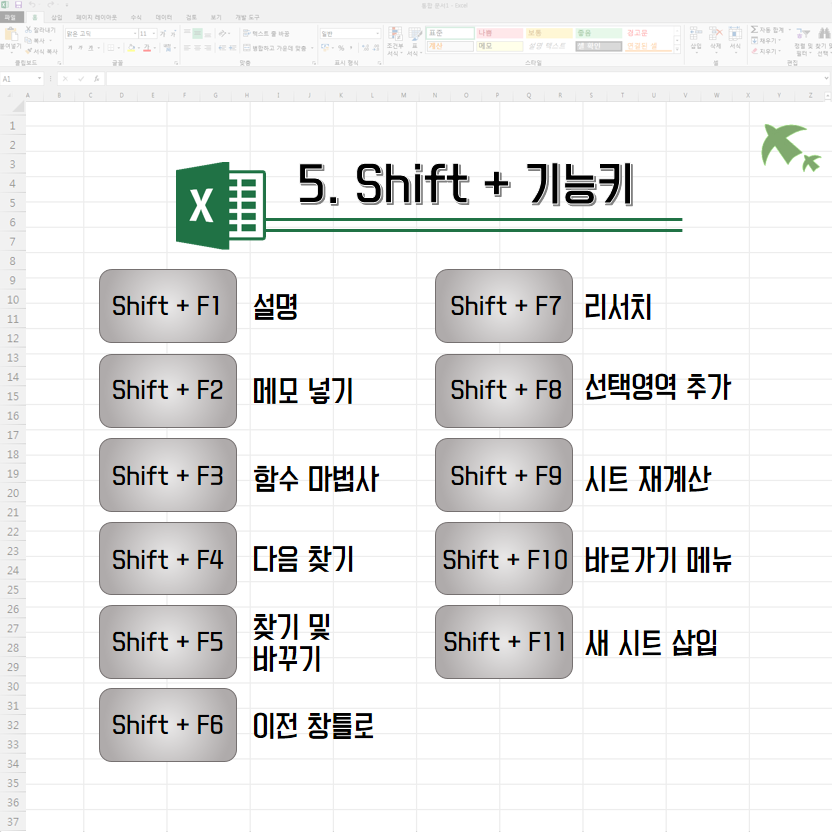Screen dimensions: 832x832
Task: Click the Save icon in quick access toolbar
Action: [17, 5]
